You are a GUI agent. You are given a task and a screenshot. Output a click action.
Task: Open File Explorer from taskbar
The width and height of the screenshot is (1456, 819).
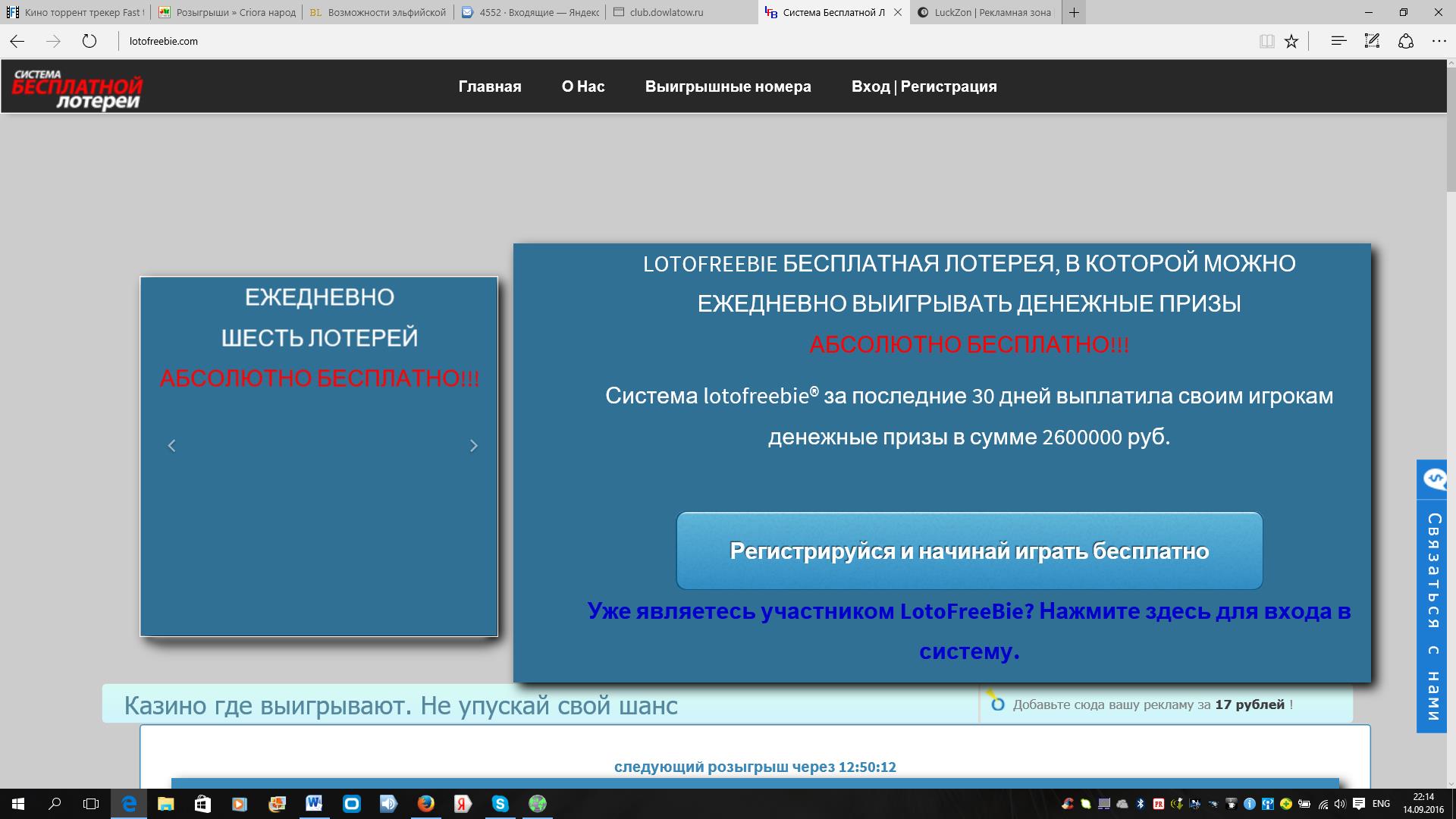tap(165, 804)
